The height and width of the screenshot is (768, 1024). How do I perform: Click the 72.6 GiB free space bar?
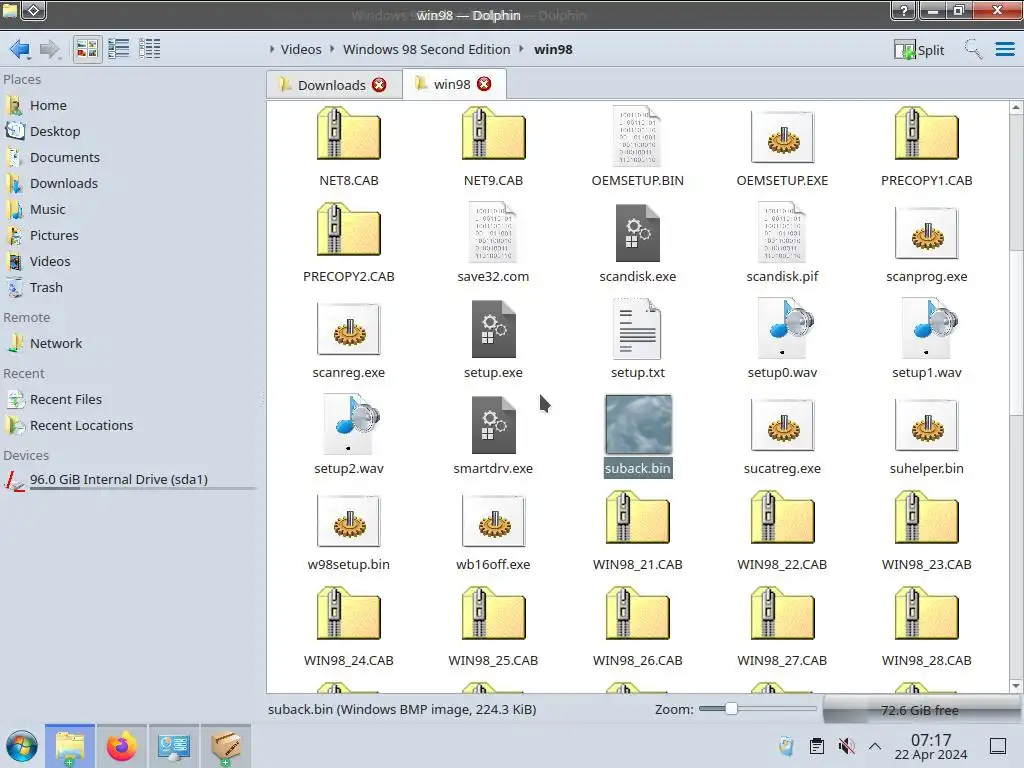(x=920, y=710)
